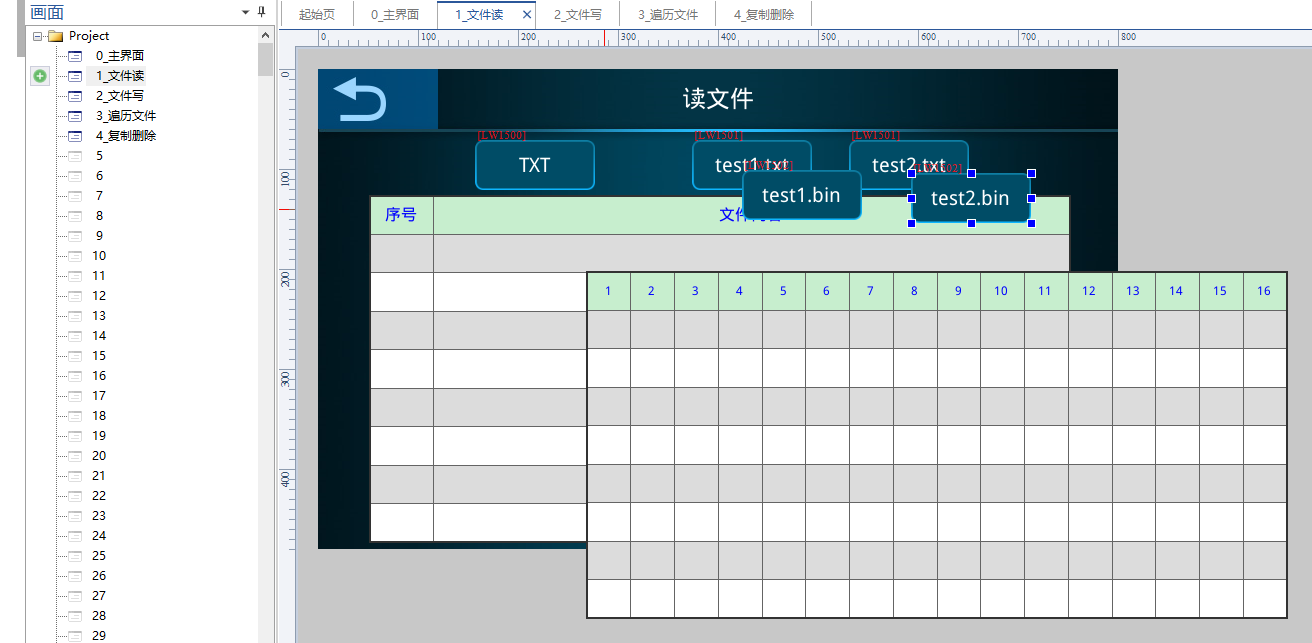The width and height of the screenshot is (1312, 643).
Task: Click scroll-up arrow of screen list
Action: [265, 36]
